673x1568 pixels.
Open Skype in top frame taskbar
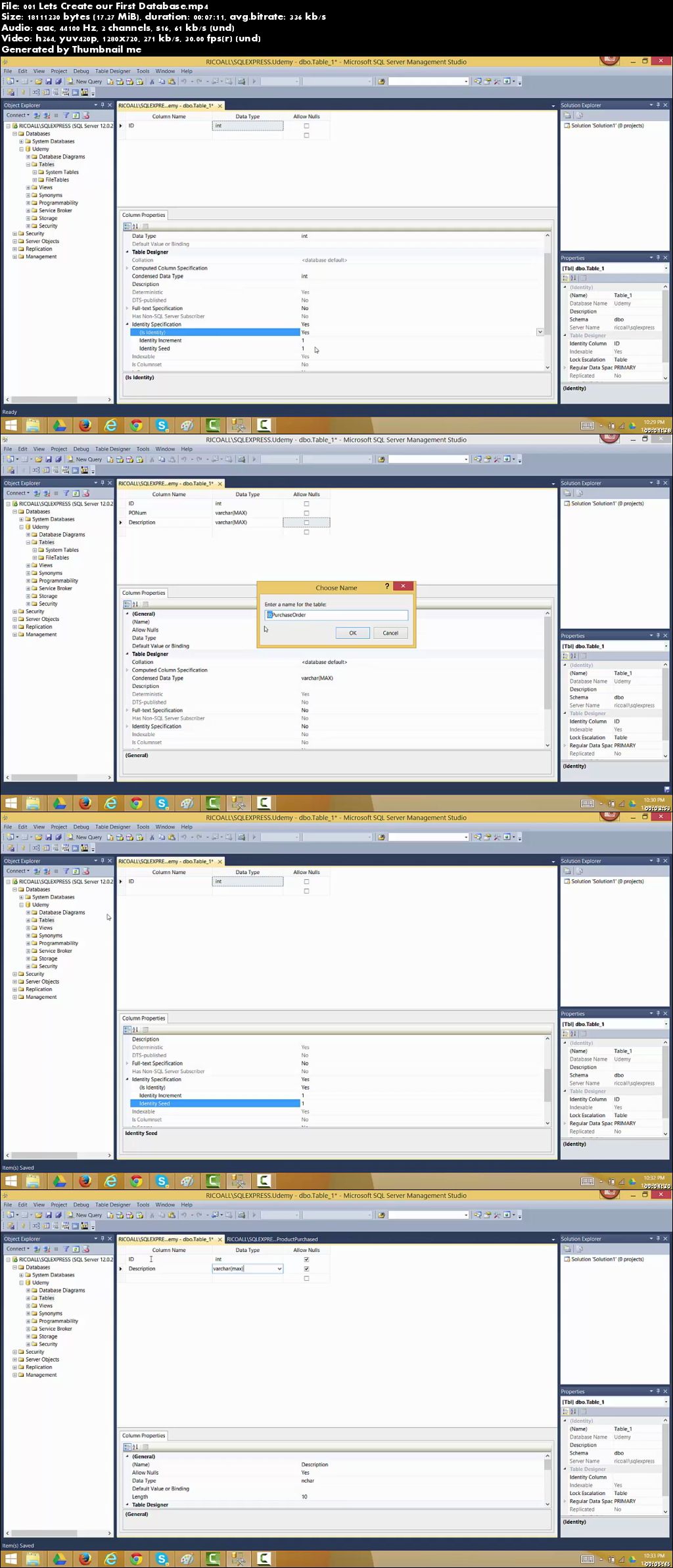tap(162, 425)
